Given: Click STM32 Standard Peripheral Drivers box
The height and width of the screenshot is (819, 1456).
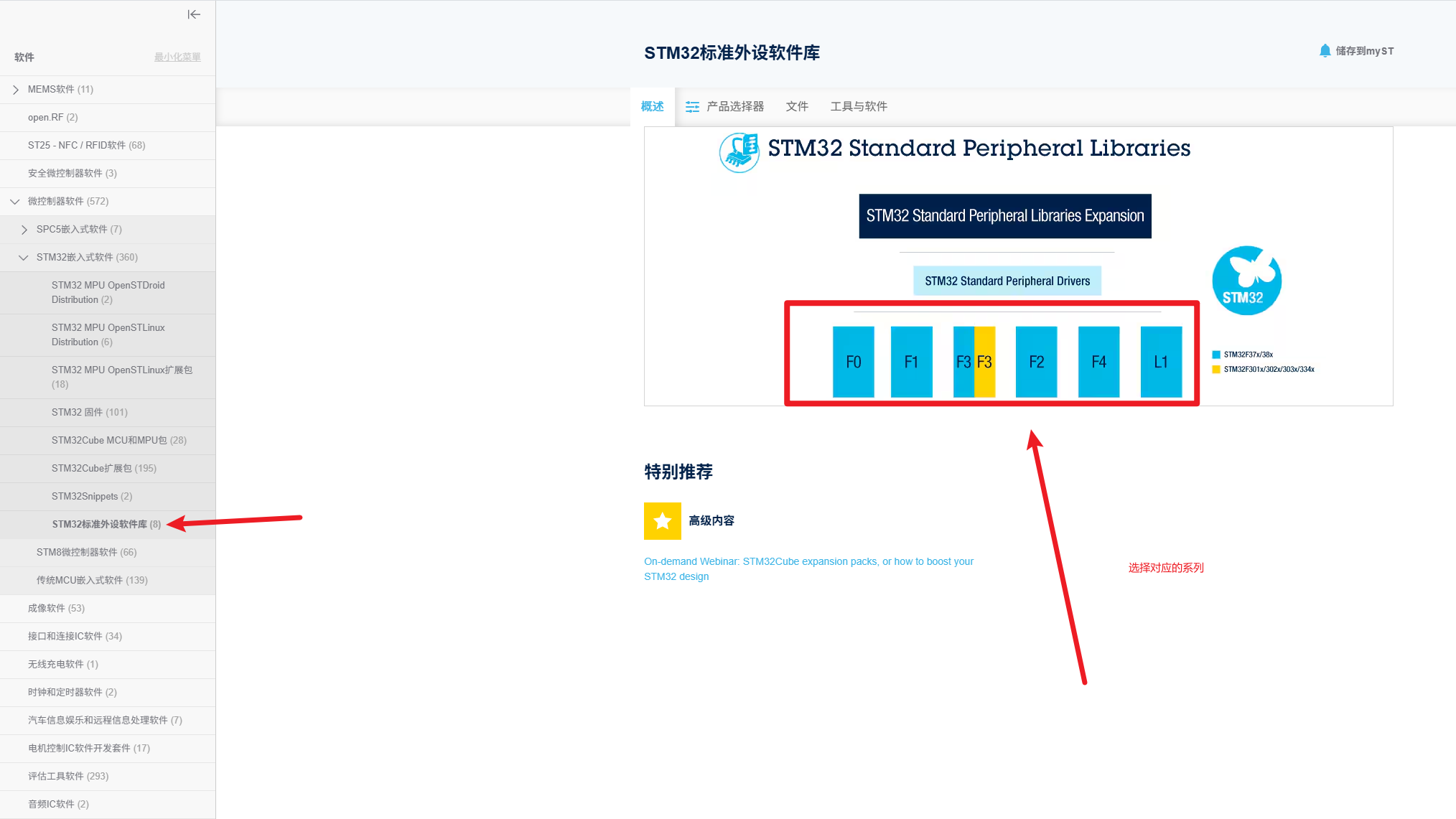Looking at the screenshot, I should tap(1007, 281).
